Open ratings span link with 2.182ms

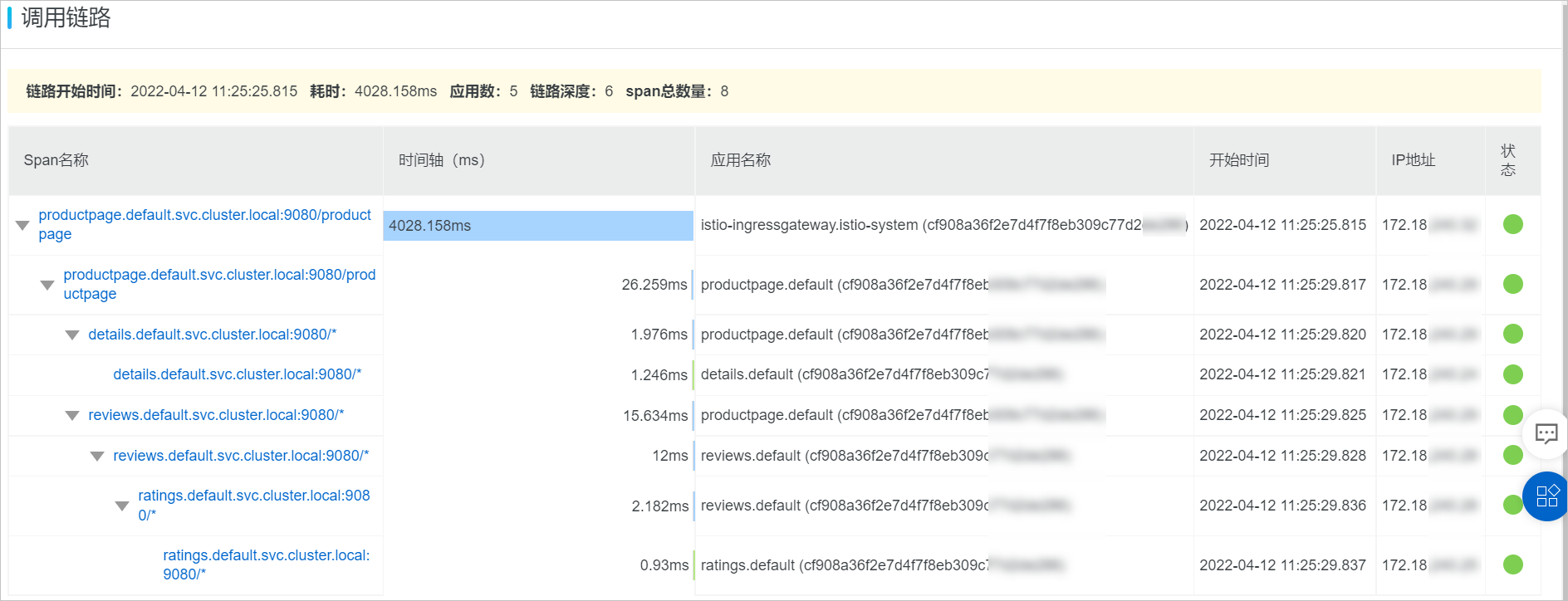(x=254, y=505)
